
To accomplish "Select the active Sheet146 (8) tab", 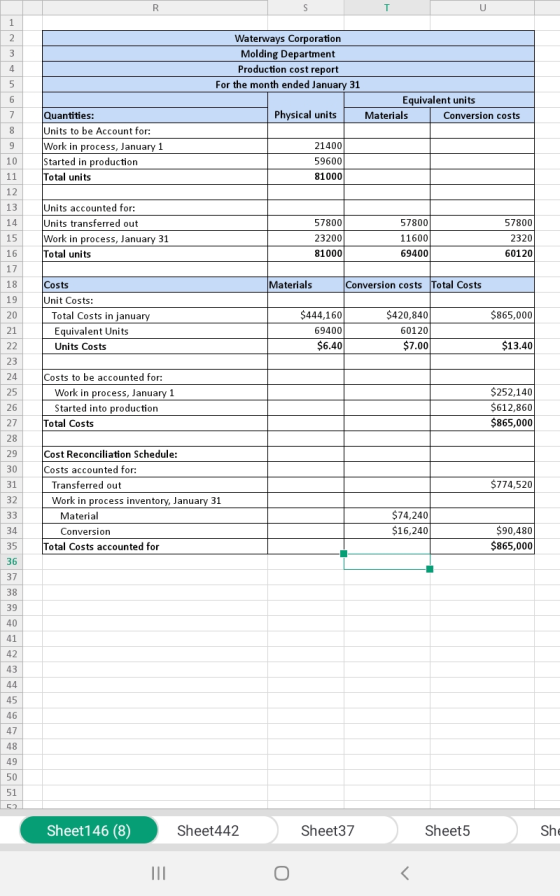I will point(89,830).
